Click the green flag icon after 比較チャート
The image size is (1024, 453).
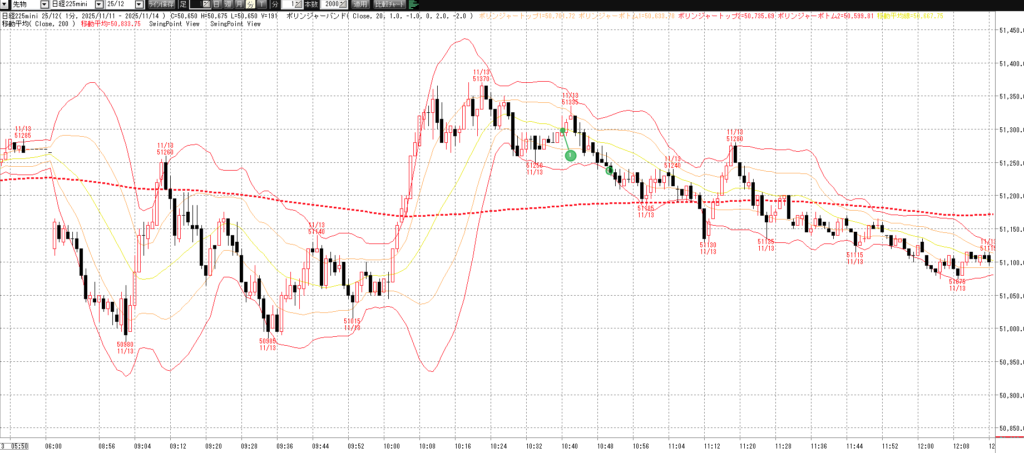(414, 5)
